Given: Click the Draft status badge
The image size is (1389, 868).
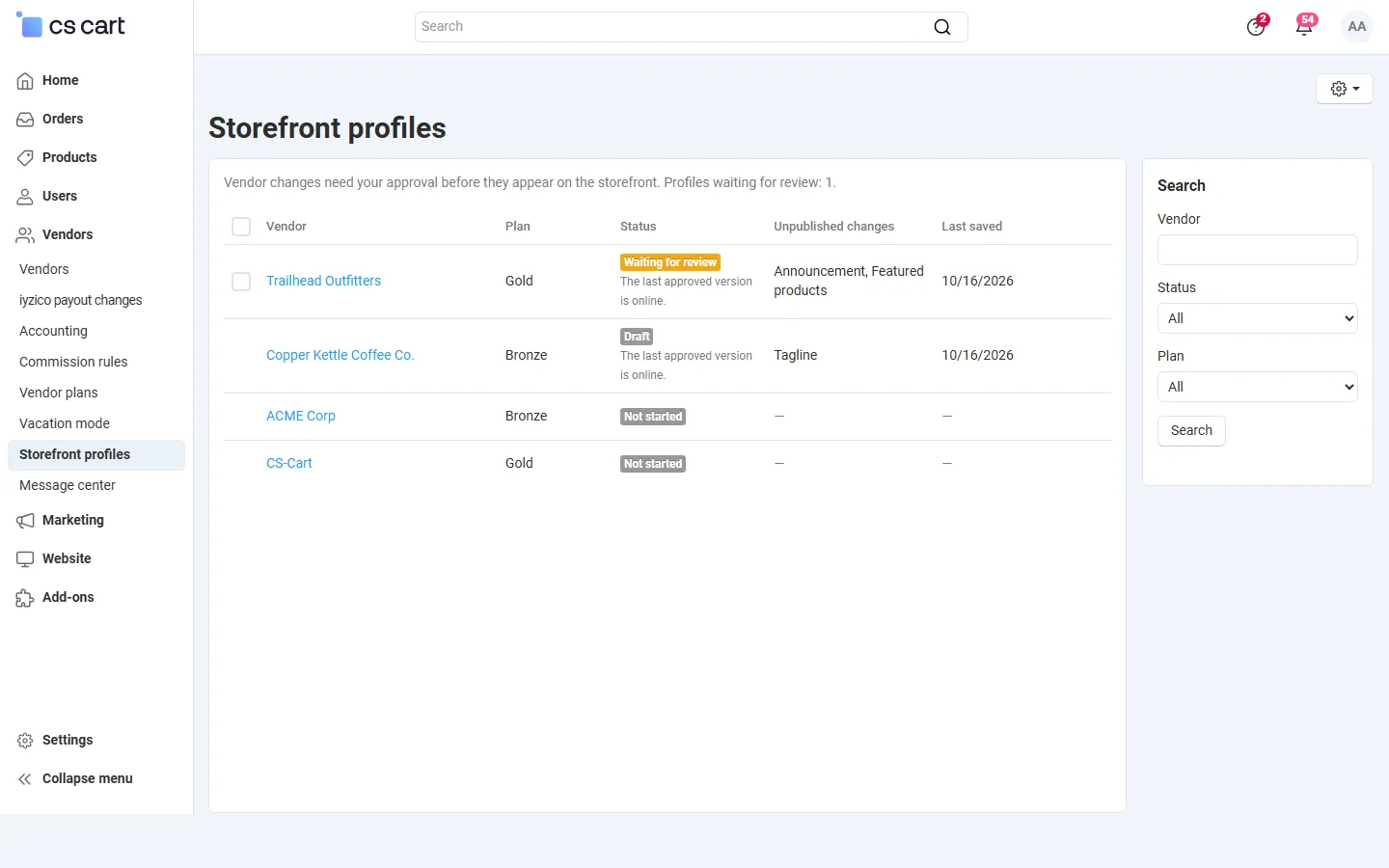Looking at the screenshot, I should click(x=637, y=337).
